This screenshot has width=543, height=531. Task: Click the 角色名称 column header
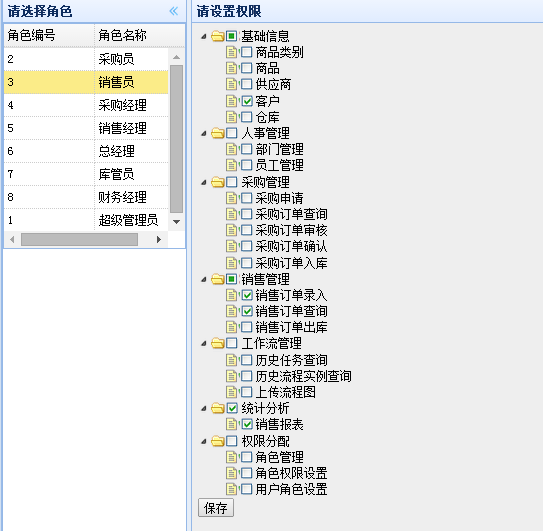click(x=140, y=35)
